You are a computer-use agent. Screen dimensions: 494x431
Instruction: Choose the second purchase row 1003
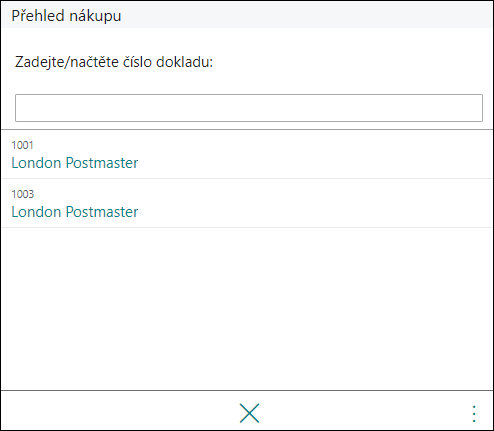coord(247,203)
